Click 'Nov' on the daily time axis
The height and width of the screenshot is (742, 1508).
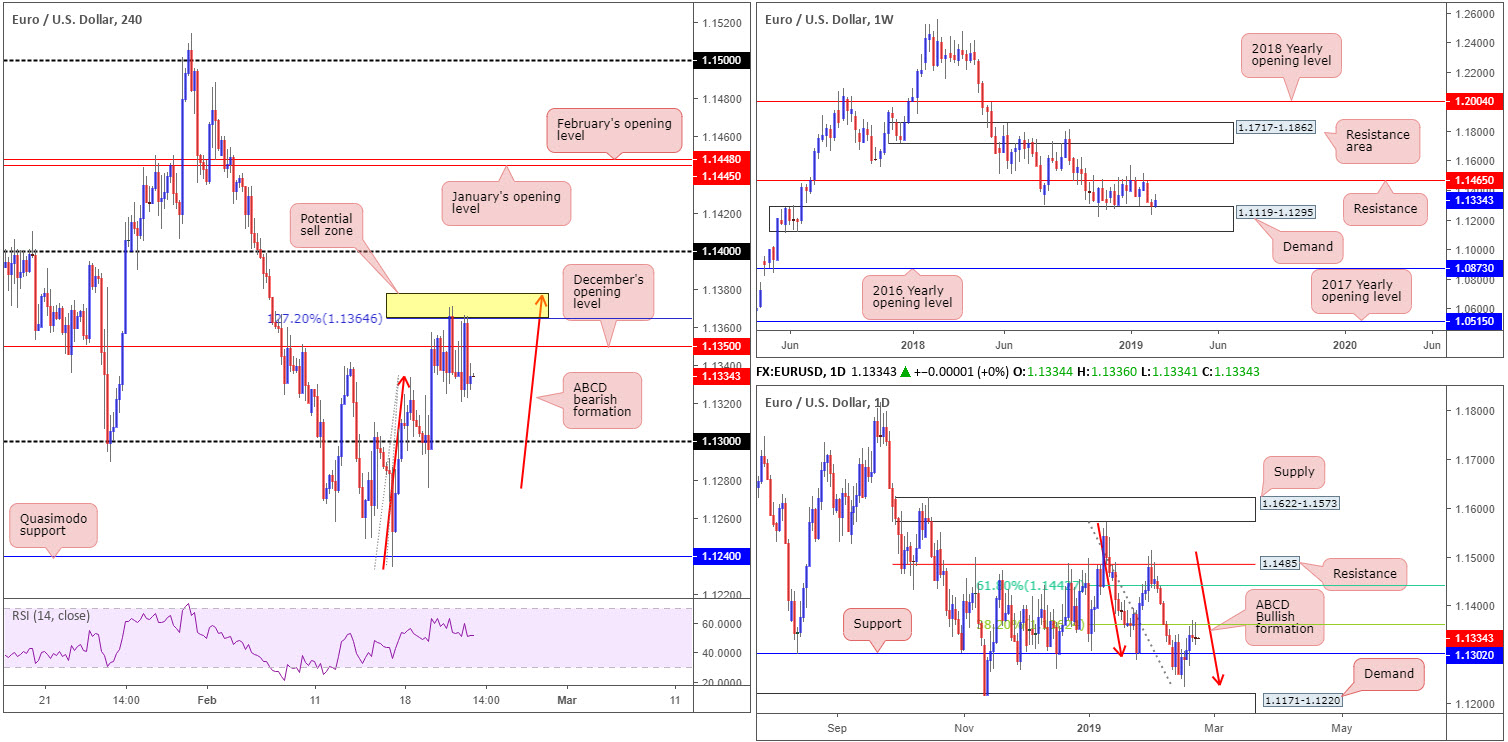tap(965, 728)
